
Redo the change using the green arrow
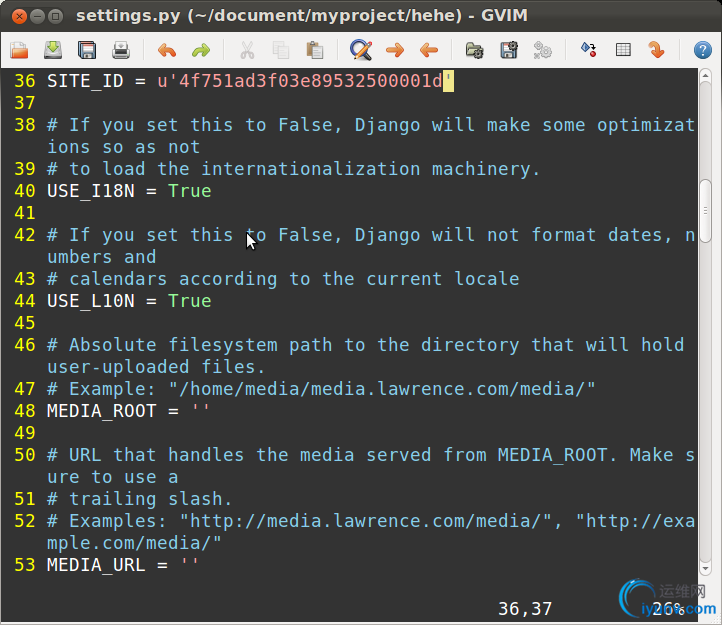point(201,50)
